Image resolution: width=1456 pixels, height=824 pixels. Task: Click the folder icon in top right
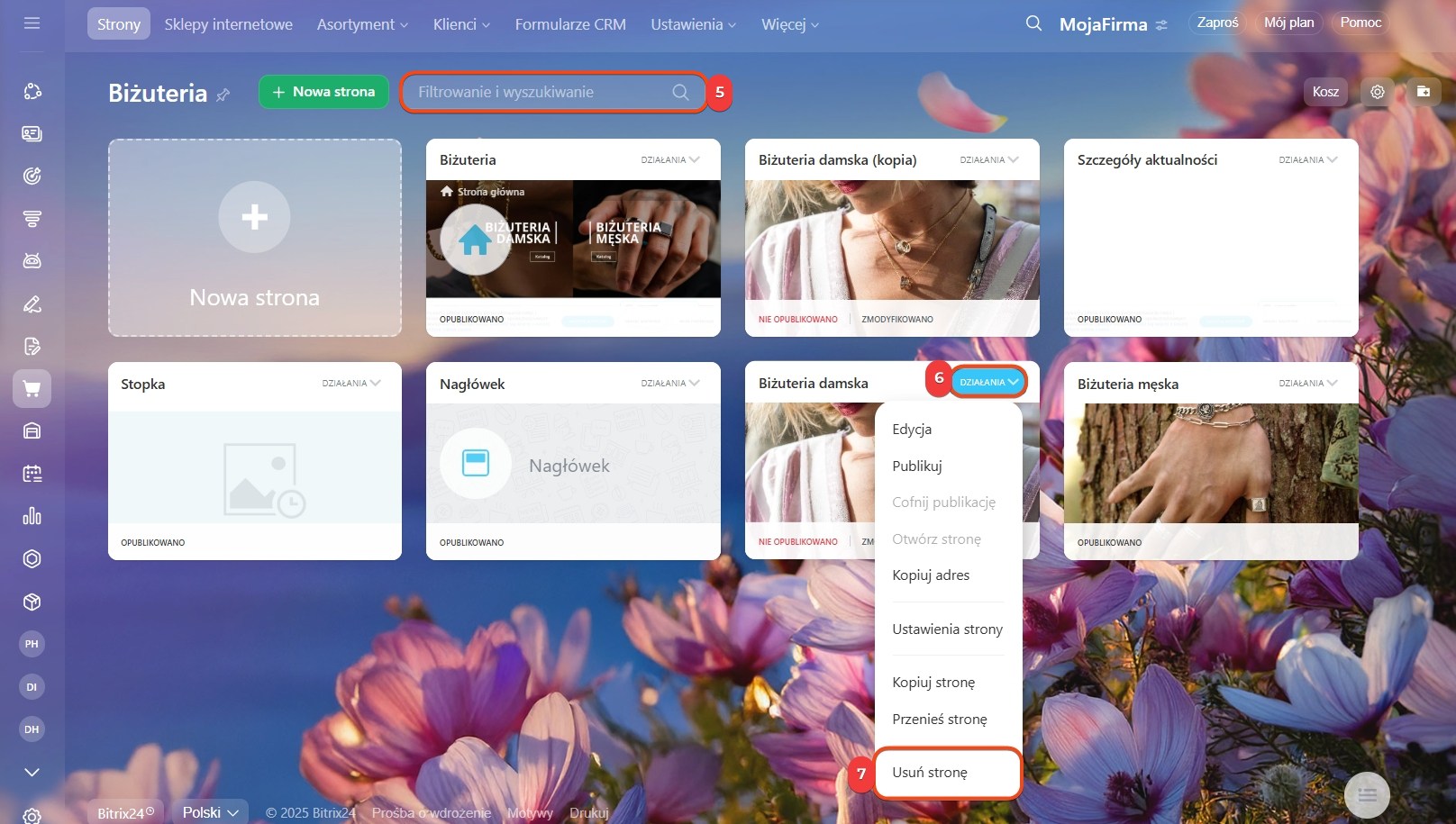coord(1424,92)
